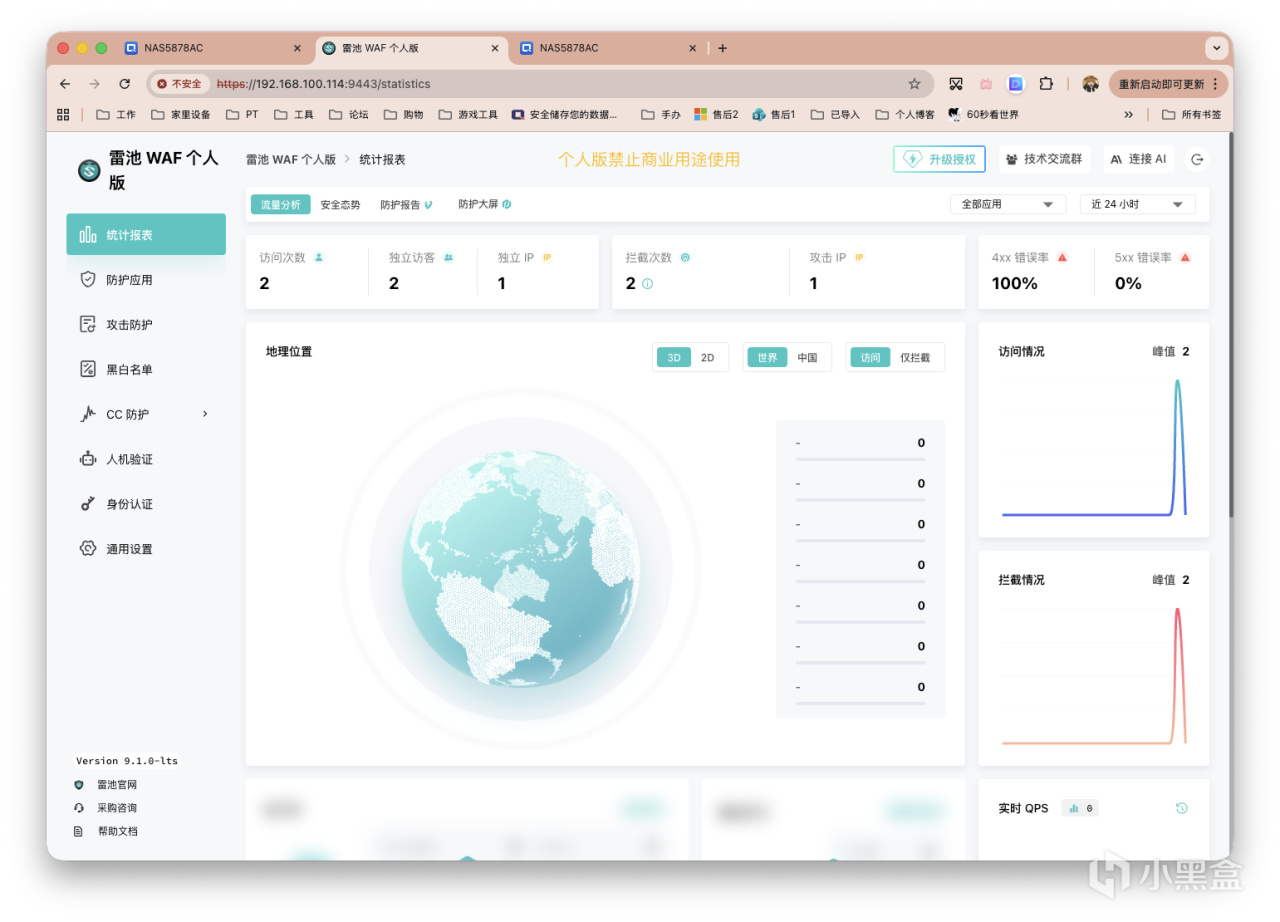Click the 雷池 WAF logo icon
The image size is (1280, 922).
pyautogui.click(x=89, y=171)
